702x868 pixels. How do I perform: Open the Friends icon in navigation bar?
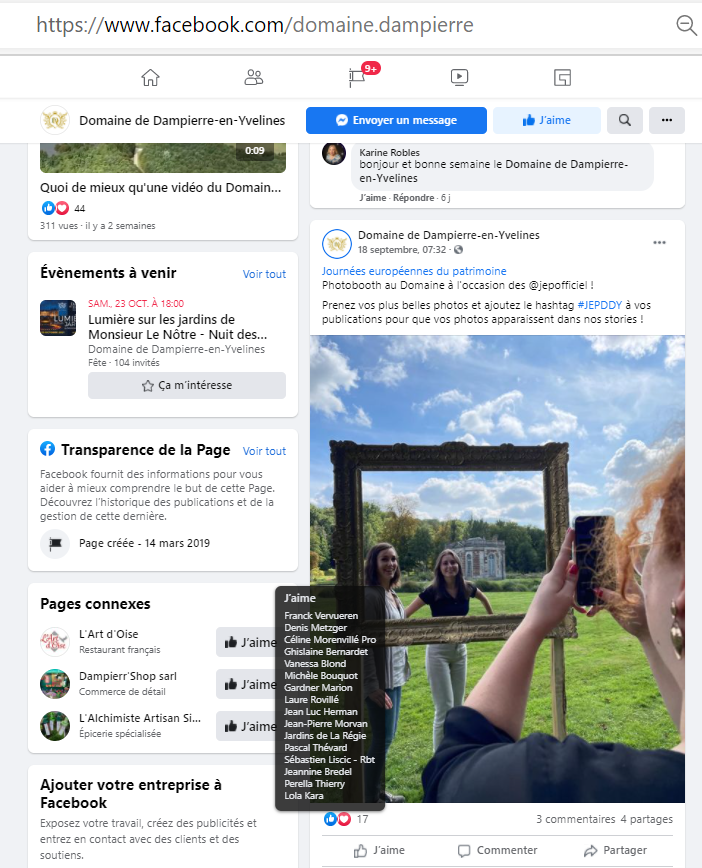254,78
